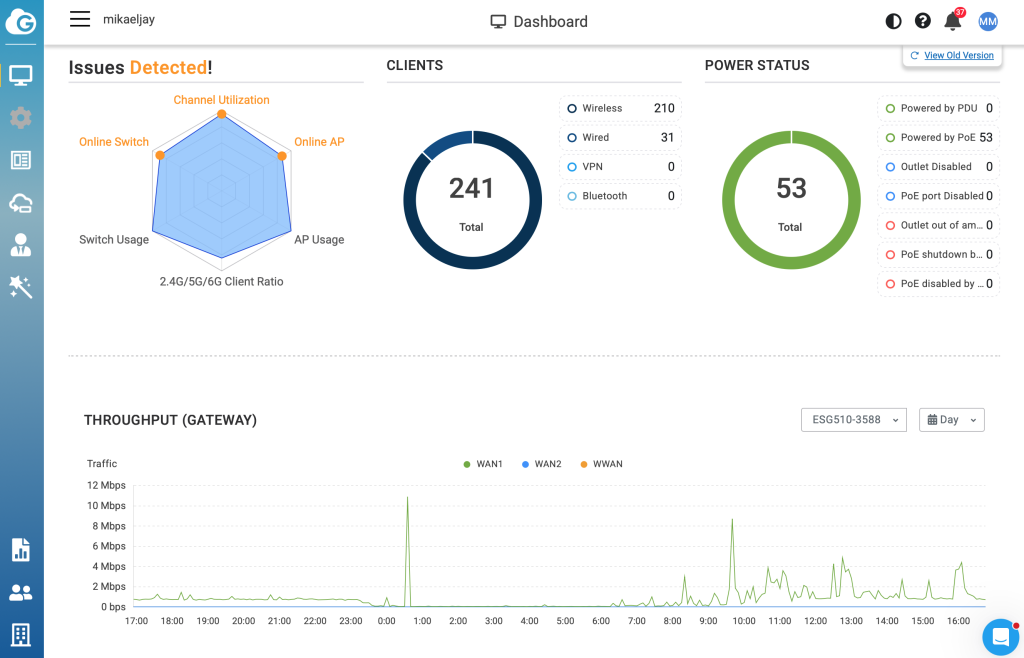Click the Online AP radar label

[319, 142]
